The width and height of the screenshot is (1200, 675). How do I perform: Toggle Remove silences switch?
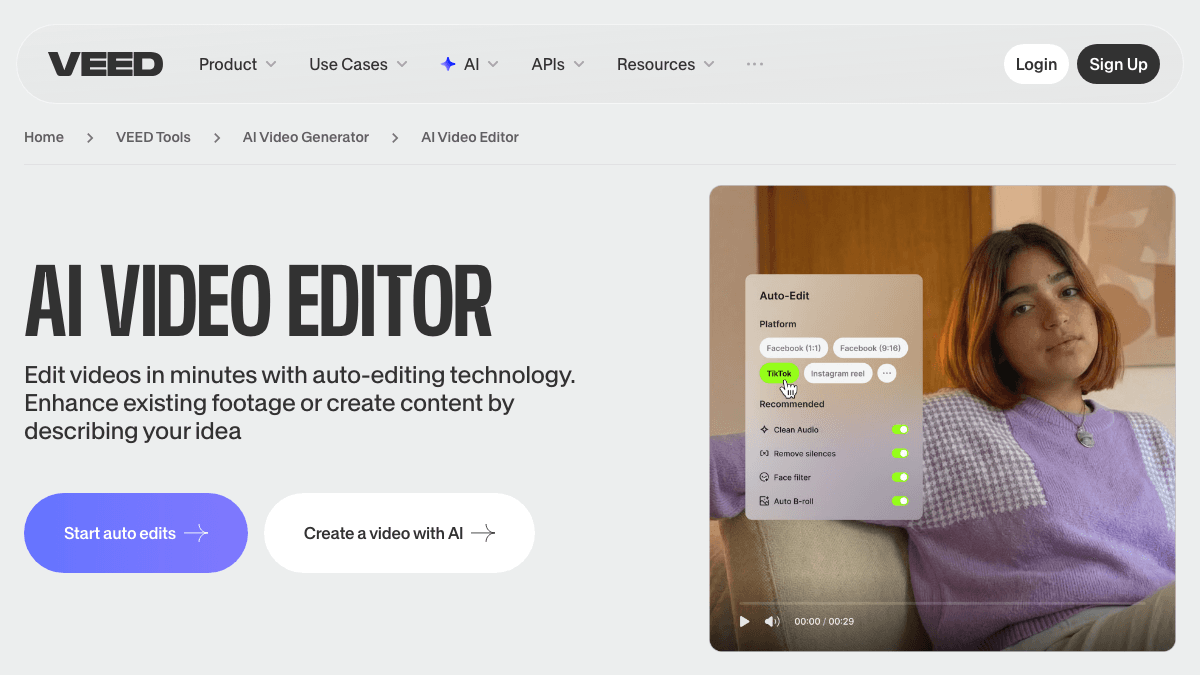[900, 453]
